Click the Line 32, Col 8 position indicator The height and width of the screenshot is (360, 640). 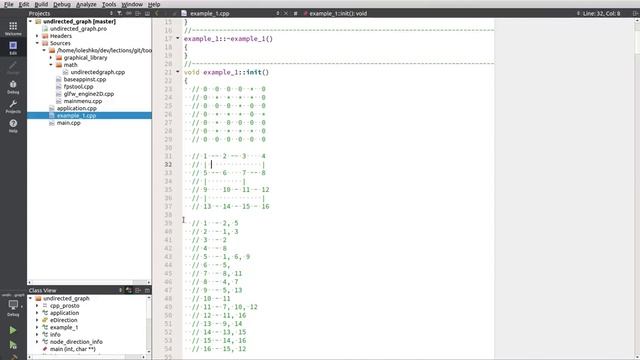(601, 13)
